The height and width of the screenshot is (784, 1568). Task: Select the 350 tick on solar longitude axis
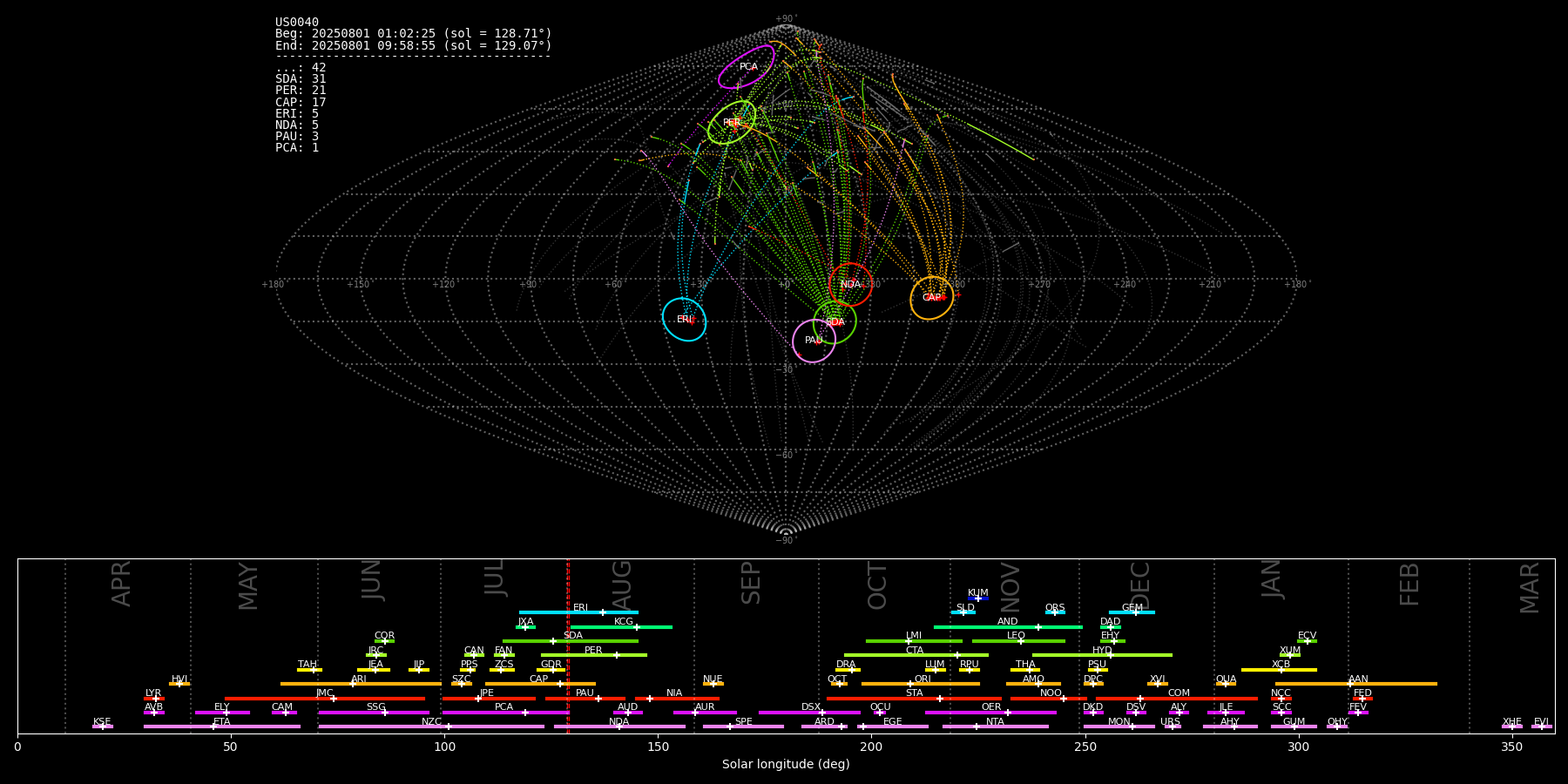1511,747
